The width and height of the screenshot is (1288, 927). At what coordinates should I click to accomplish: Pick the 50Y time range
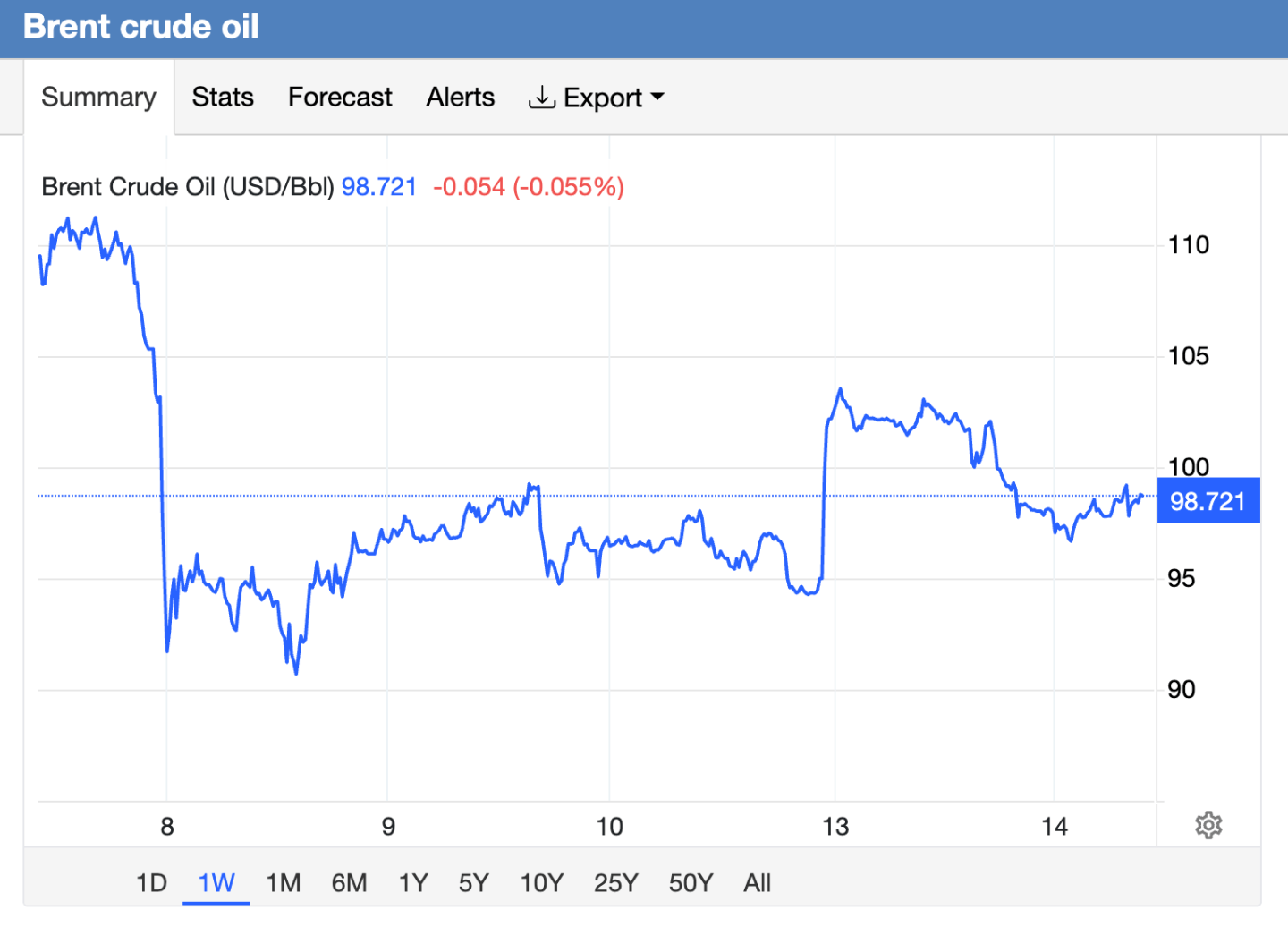point(691,883)
